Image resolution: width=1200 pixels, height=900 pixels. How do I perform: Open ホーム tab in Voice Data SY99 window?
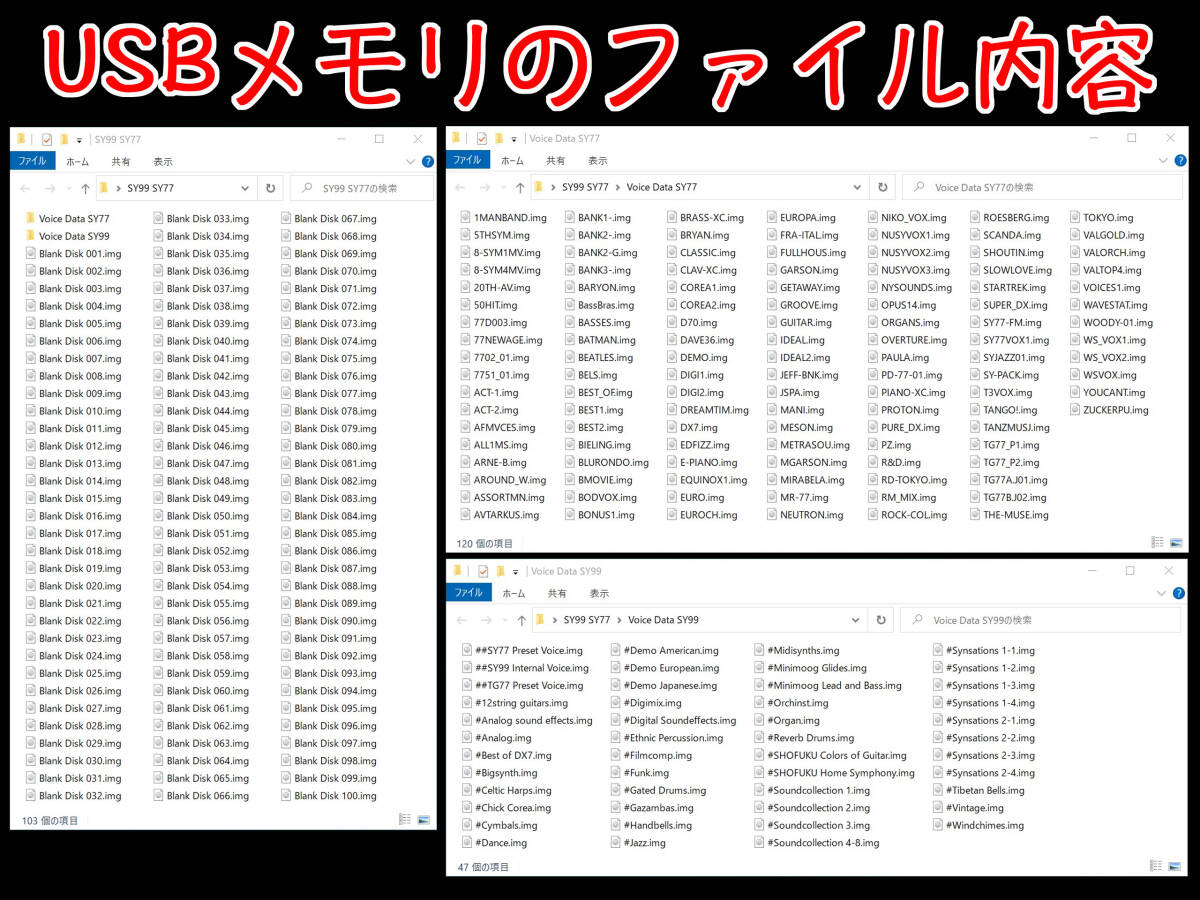point(512,593)
